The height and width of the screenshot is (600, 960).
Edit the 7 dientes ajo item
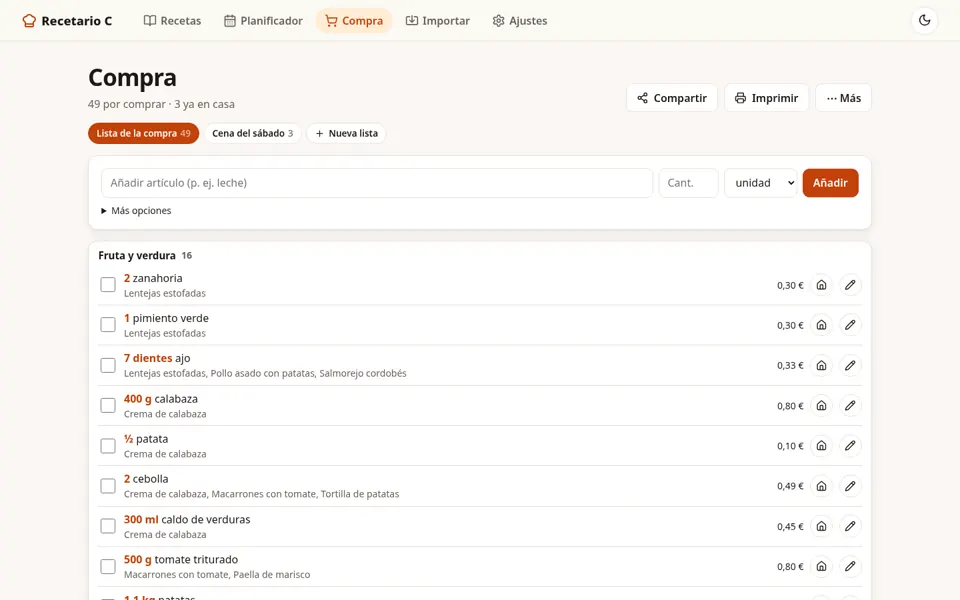pyautogui.click(x=850, y=366)
